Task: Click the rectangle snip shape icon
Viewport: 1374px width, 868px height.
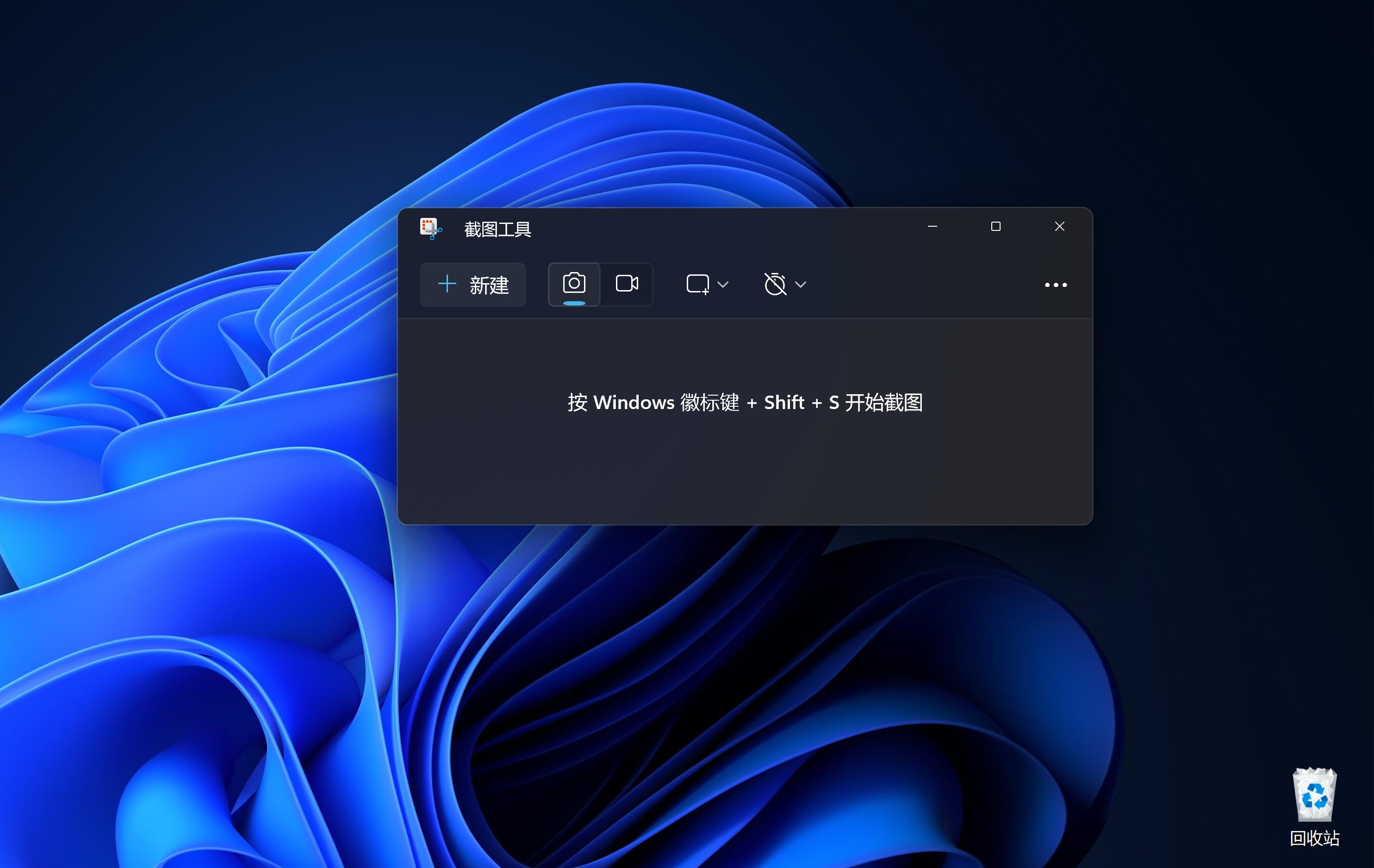Action: coord(697,284)
